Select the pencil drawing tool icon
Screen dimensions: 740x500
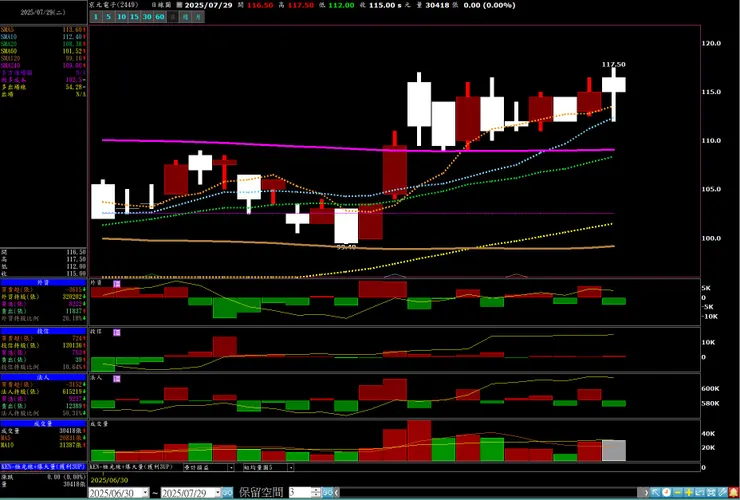(722, 492)
